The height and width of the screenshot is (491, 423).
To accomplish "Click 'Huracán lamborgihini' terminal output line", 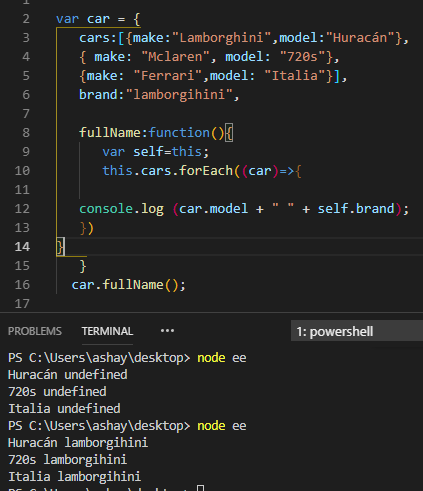I will coord(78,443).
